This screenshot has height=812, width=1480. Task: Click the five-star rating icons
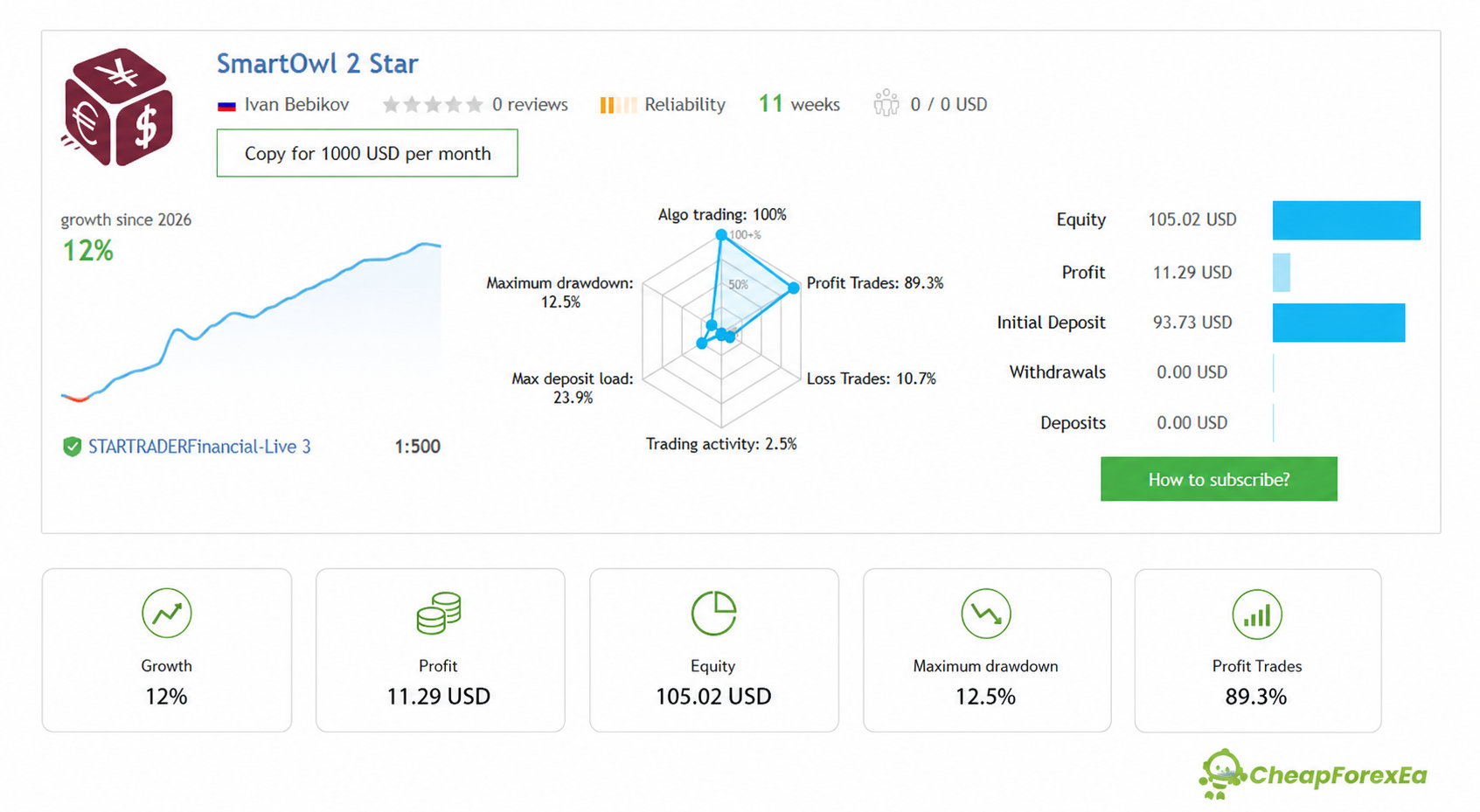[432, 105]
